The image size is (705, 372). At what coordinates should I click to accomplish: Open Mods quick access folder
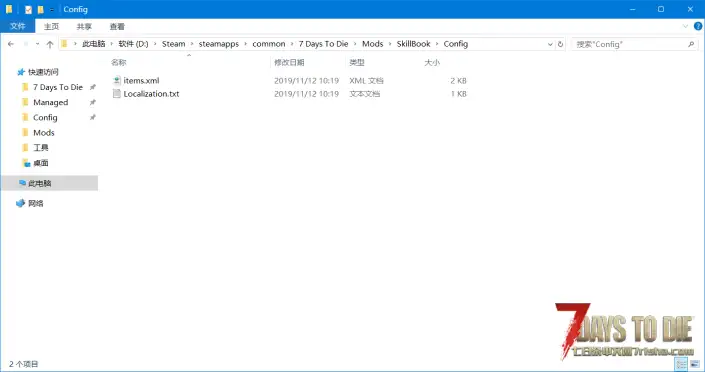click(44, 133)
